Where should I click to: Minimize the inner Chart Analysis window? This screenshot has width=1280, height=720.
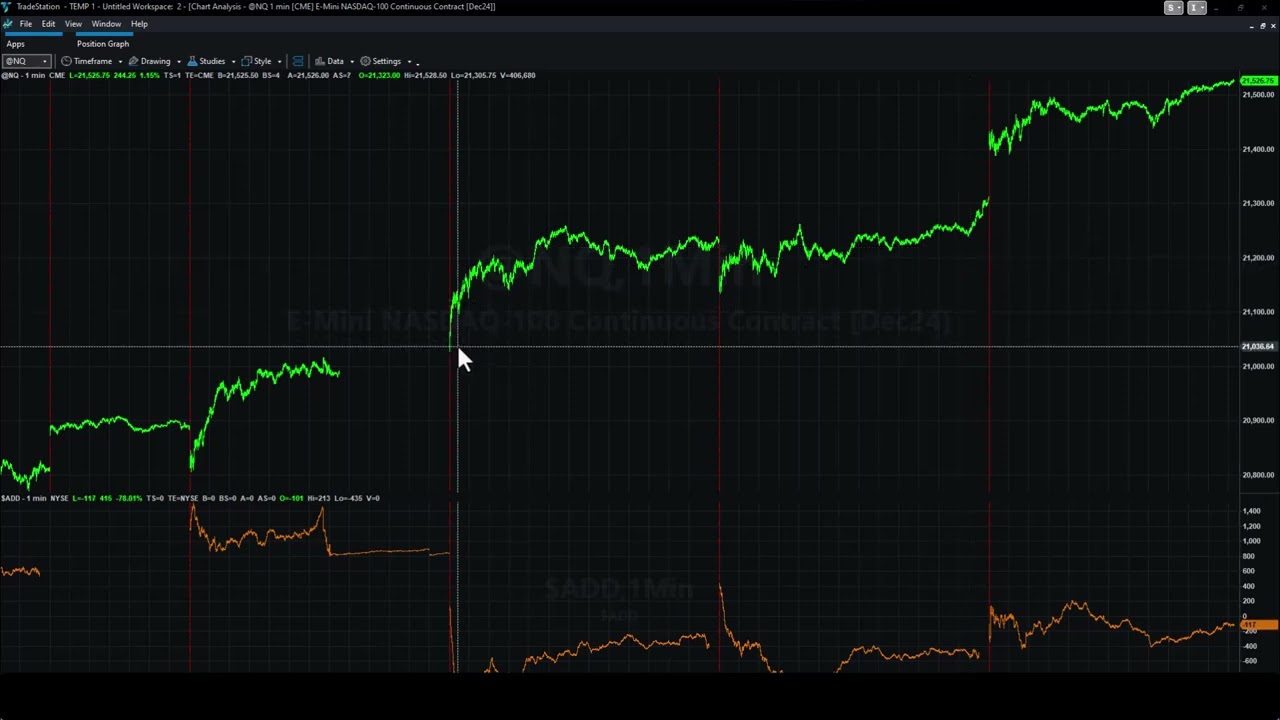coord(1251,26)
